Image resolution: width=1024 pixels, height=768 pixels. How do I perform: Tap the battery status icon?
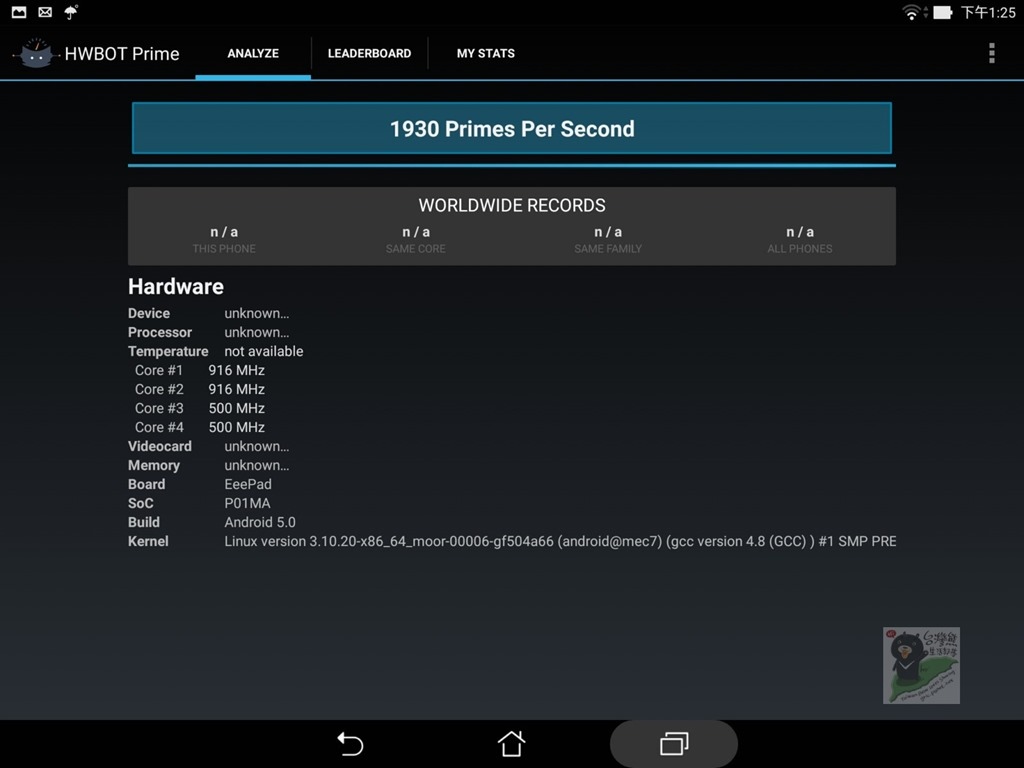point(942,12)
